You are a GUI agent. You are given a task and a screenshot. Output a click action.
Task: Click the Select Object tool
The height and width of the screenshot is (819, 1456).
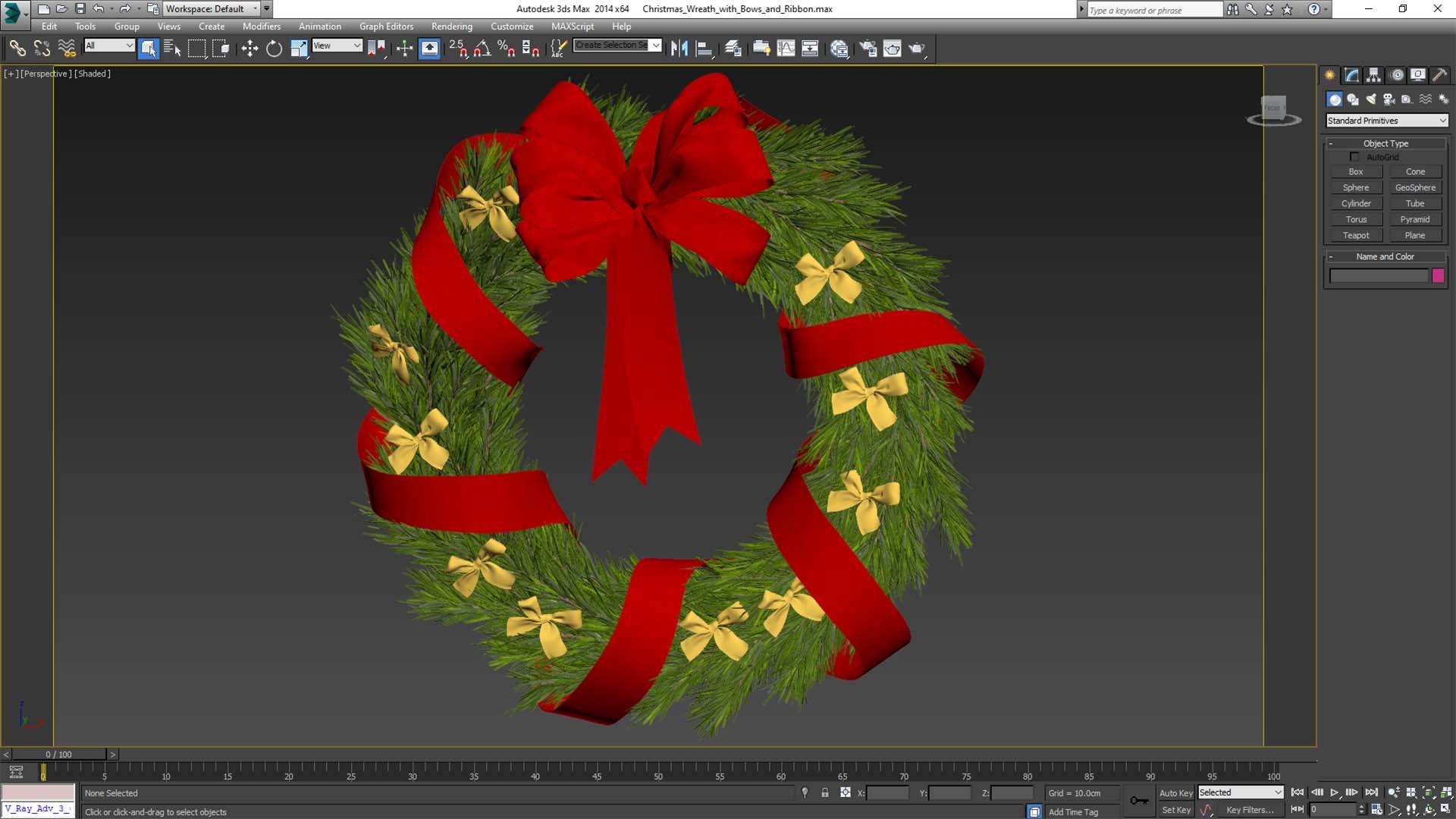click(149, 49)
